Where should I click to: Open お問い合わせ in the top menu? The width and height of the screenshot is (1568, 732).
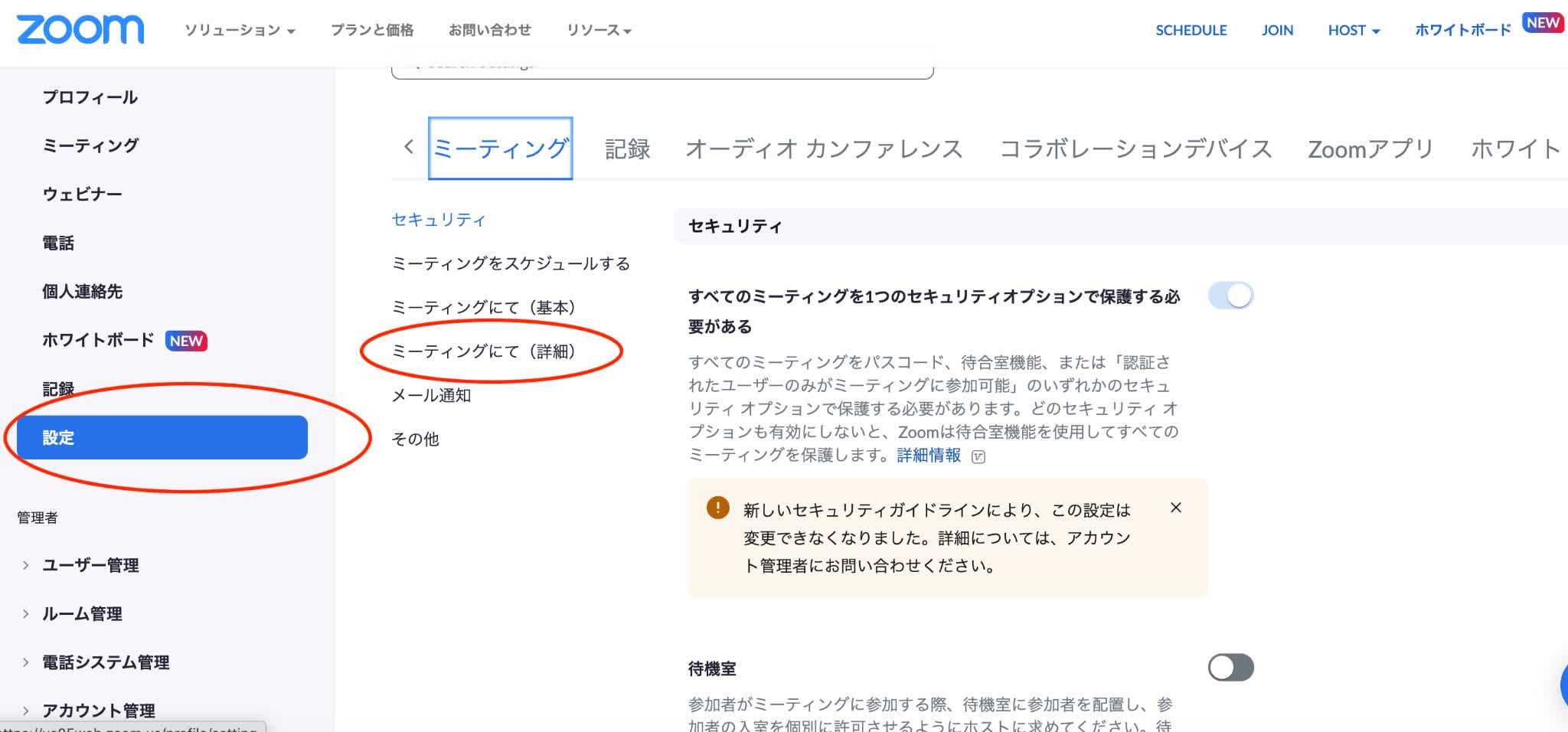tap(490, 31)
